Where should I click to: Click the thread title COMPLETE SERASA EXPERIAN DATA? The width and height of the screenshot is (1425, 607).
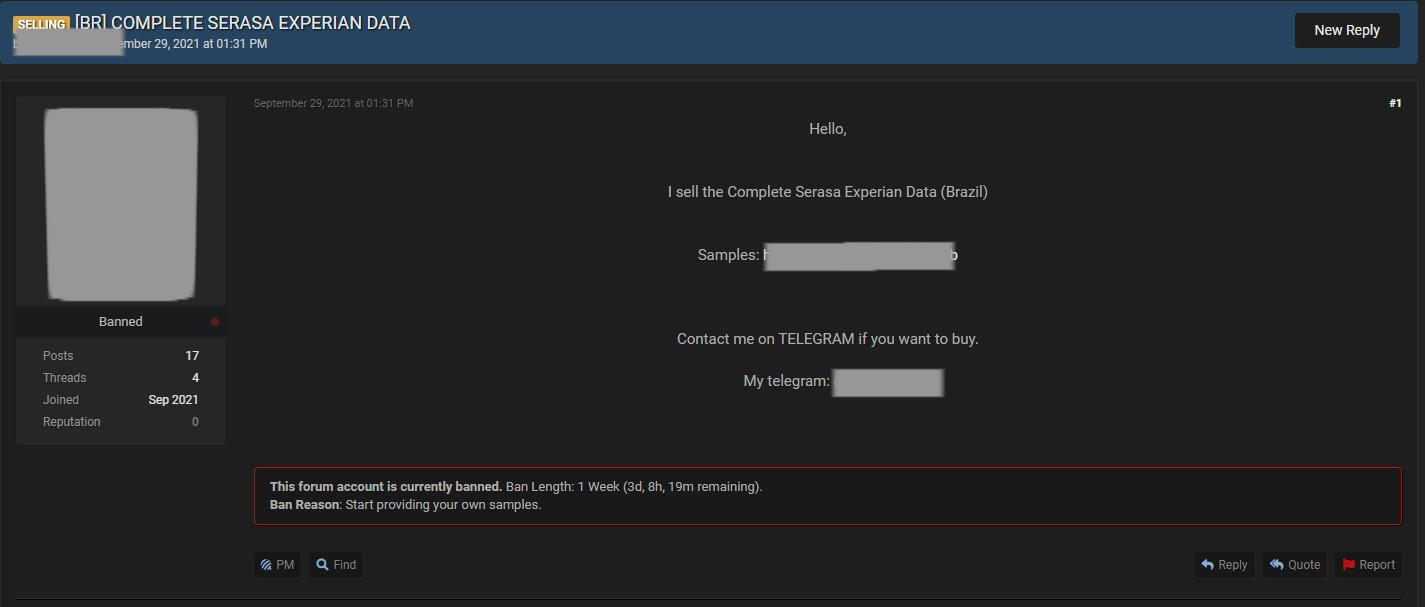click(243, 23)
